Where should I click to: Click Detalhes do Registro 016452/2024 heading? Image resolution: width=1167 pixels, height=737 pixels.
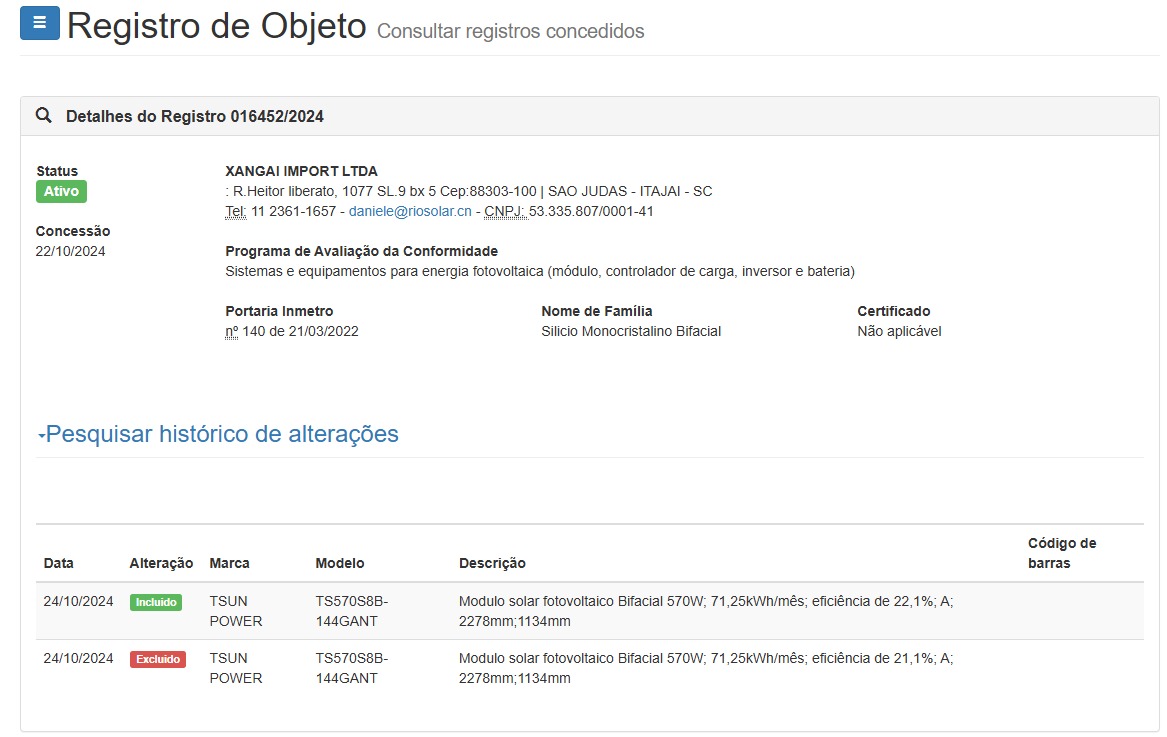[195, 116]
